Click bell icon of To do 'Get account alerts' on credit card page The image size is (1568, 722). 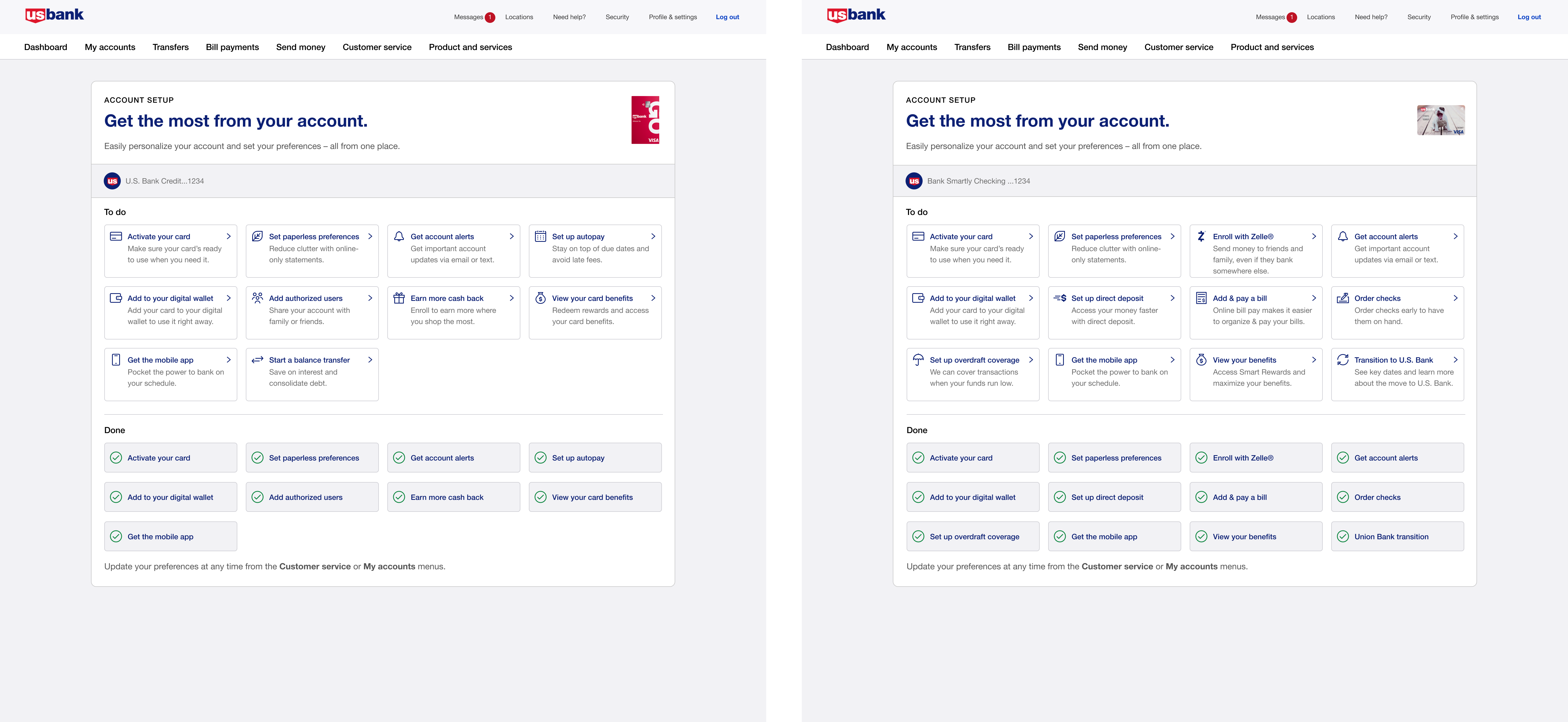tap(399, 236)
